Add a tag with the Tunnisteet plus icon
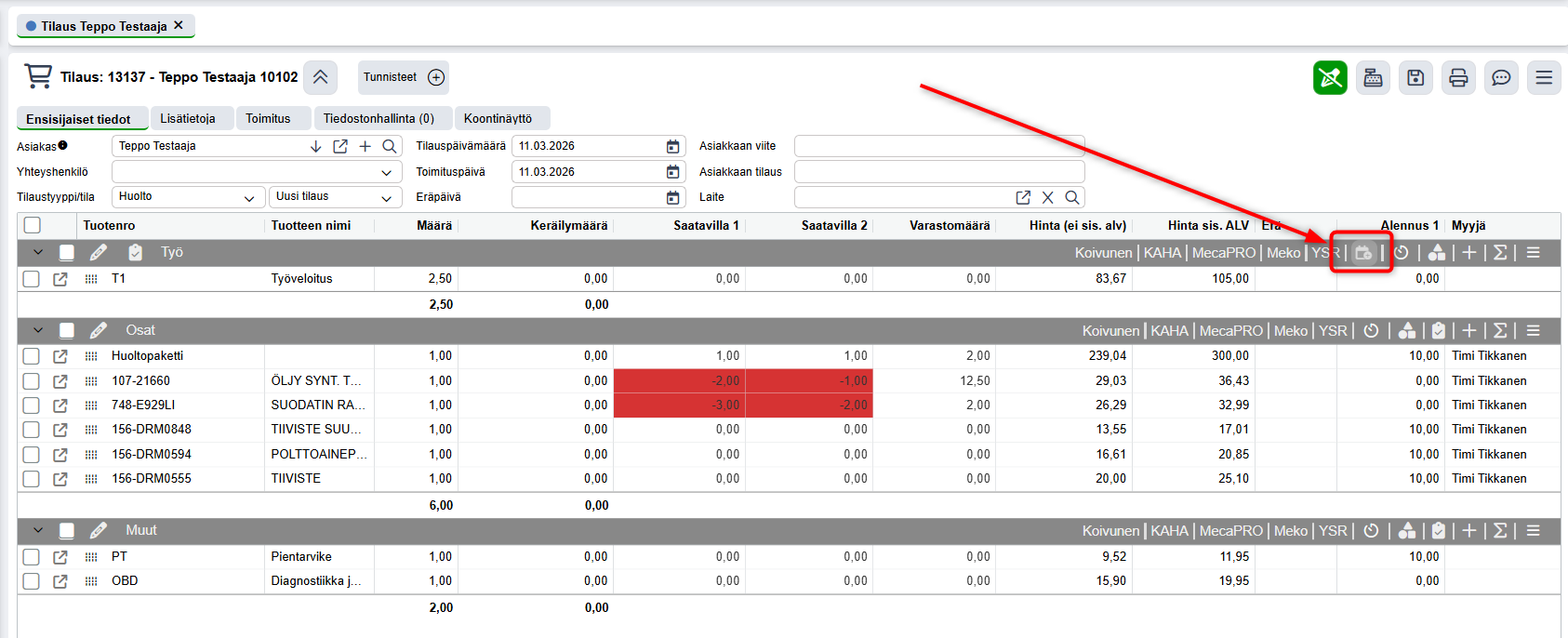This screenshot has height=638, width=1568. click(436, 77)
